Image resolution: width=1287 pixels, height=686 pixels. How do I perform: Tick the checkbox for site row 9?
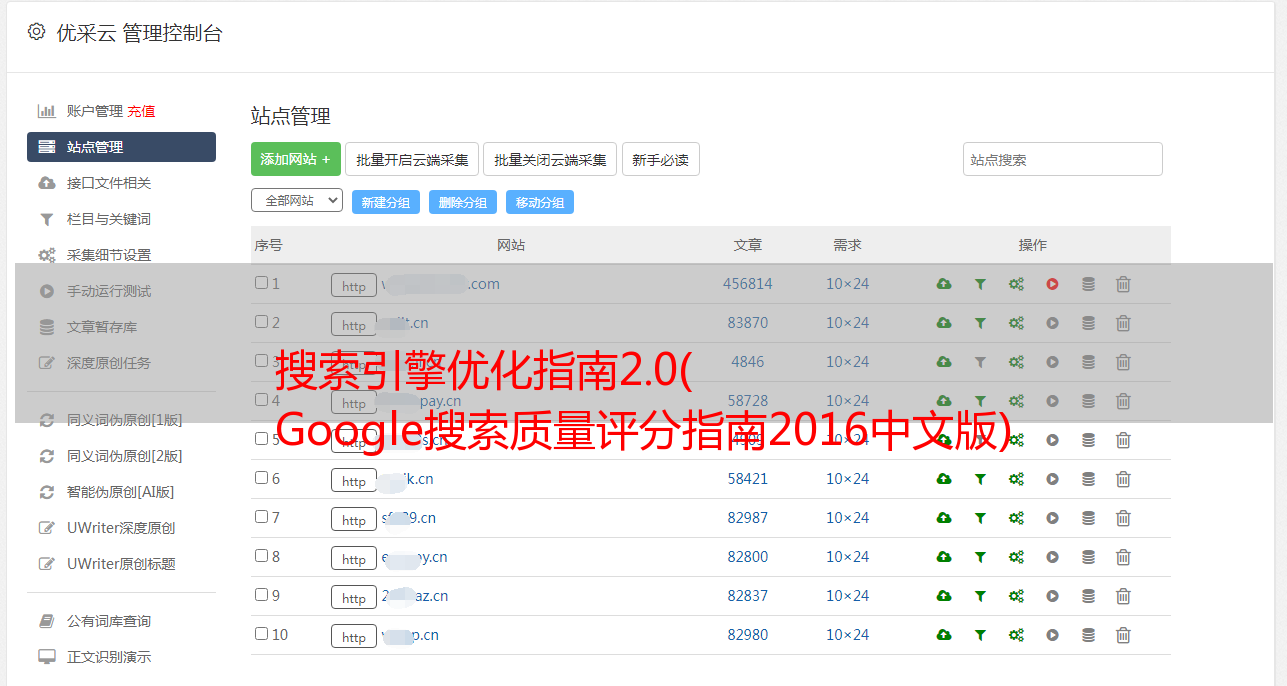click(x=261, y=595)
